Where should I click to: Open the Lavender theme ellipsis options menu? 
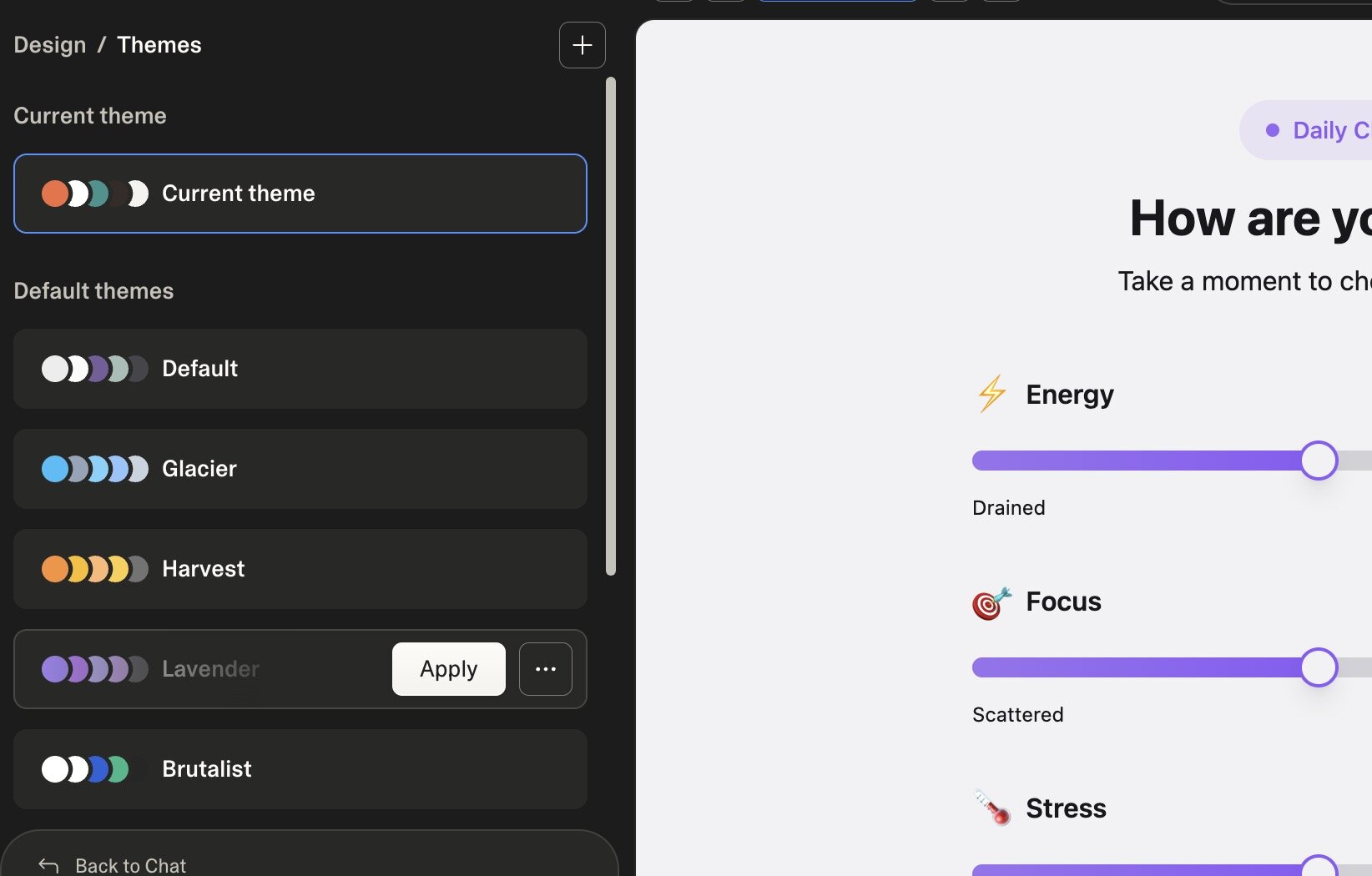tap(545, 668)
